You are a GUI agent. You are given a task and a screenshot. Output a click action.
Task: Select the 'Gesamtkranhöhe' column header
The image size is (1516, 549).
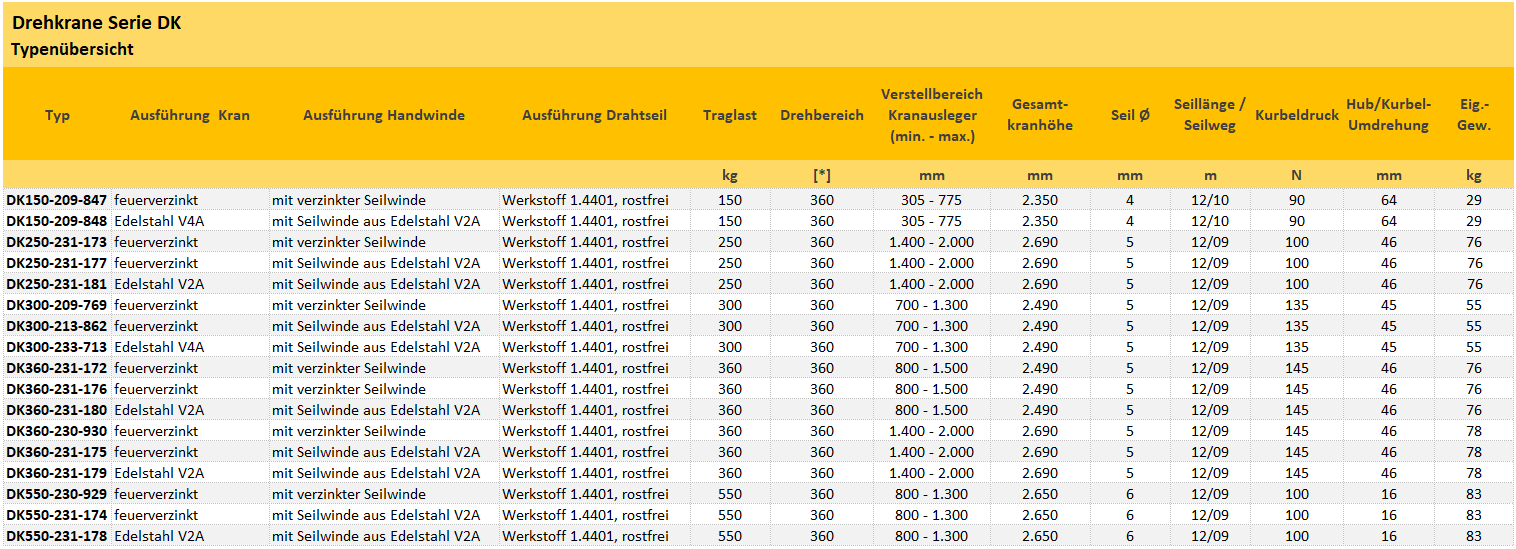pyautogui.click(x=1042, y=115)
